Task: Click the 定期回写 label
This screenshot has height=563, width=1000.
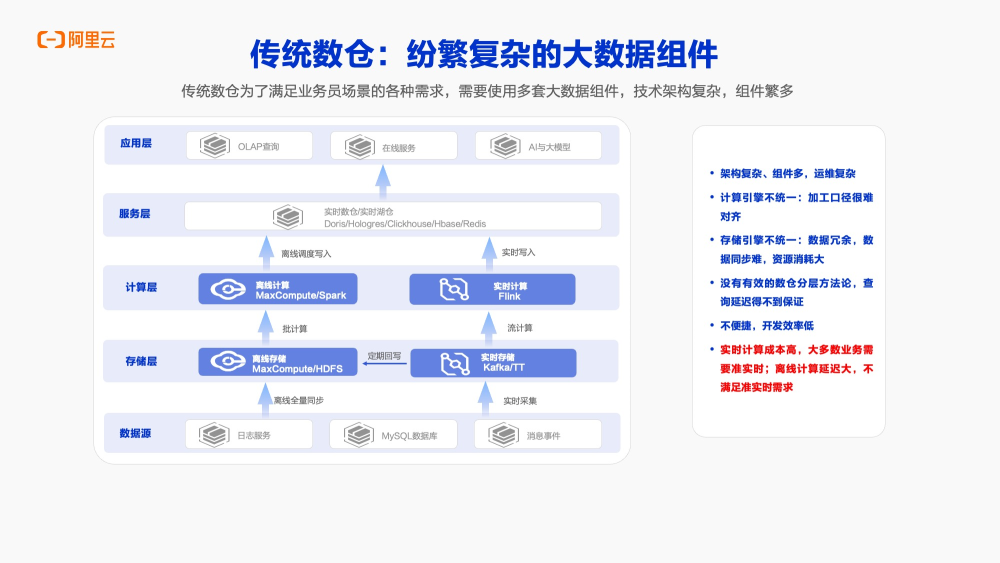Action: [385, 356]
